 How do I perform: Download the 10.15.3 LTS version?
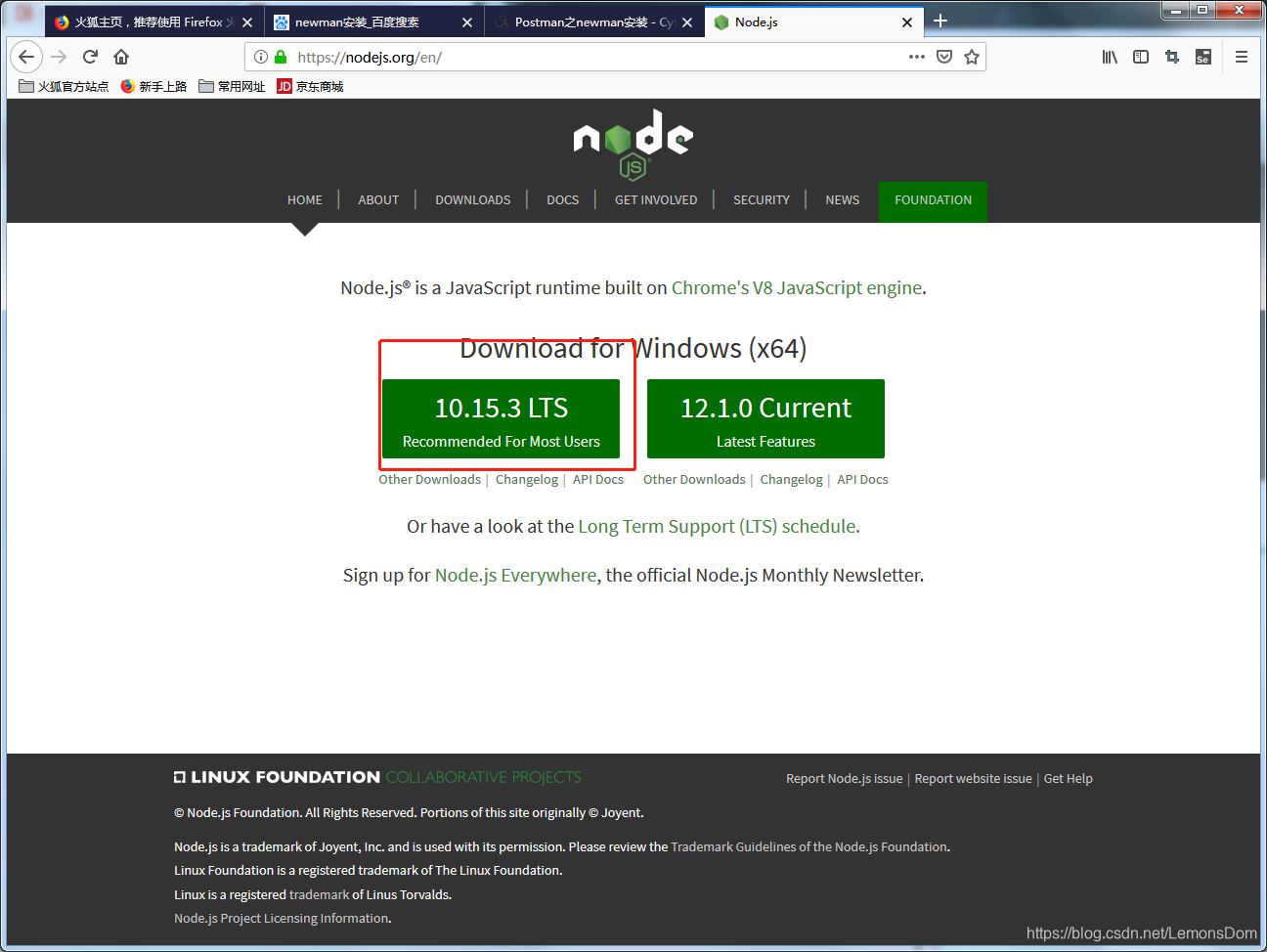click(x=501, y=418)
